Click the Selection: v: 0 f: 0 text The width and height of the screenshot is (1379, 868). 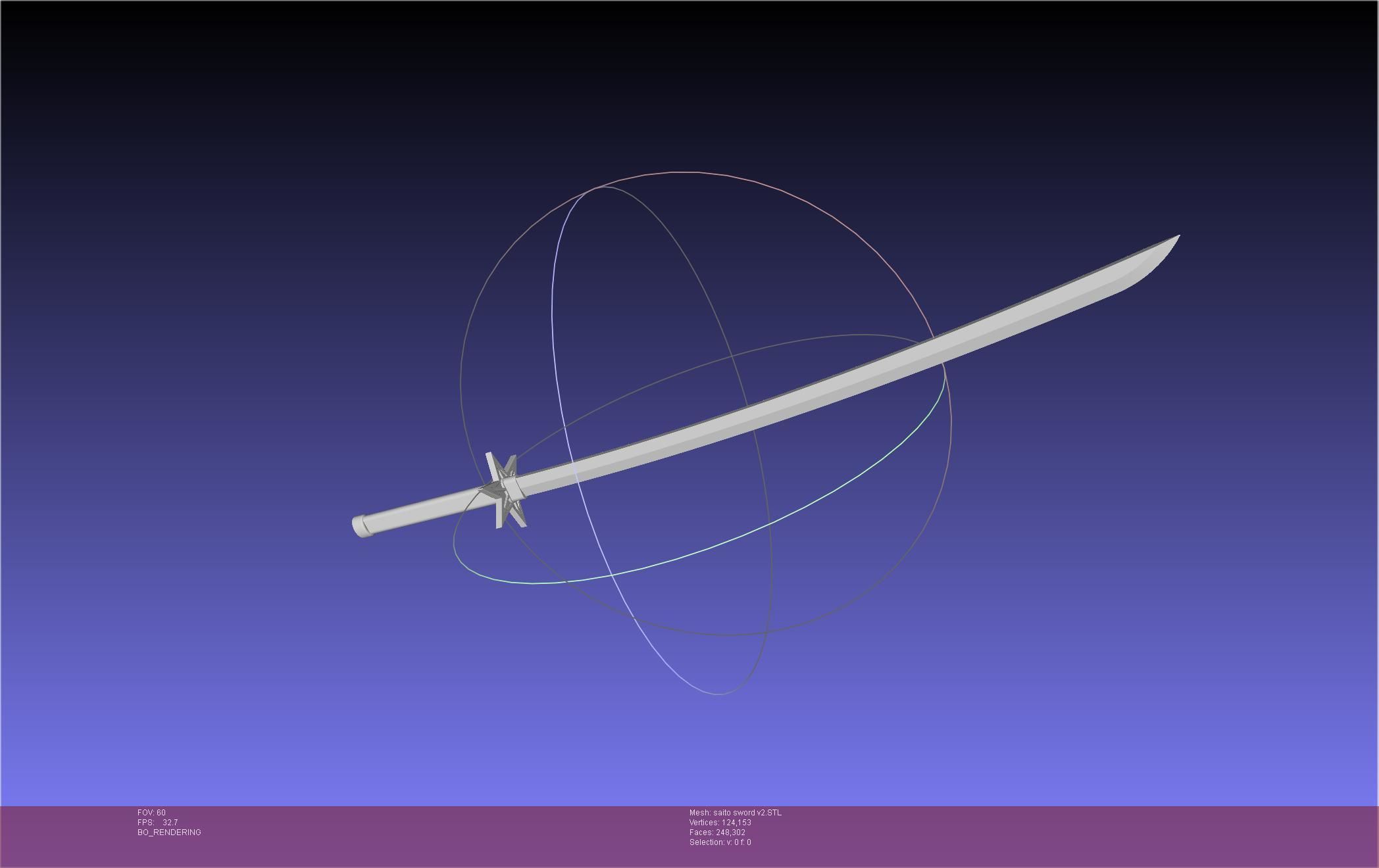tap(720, 842)
